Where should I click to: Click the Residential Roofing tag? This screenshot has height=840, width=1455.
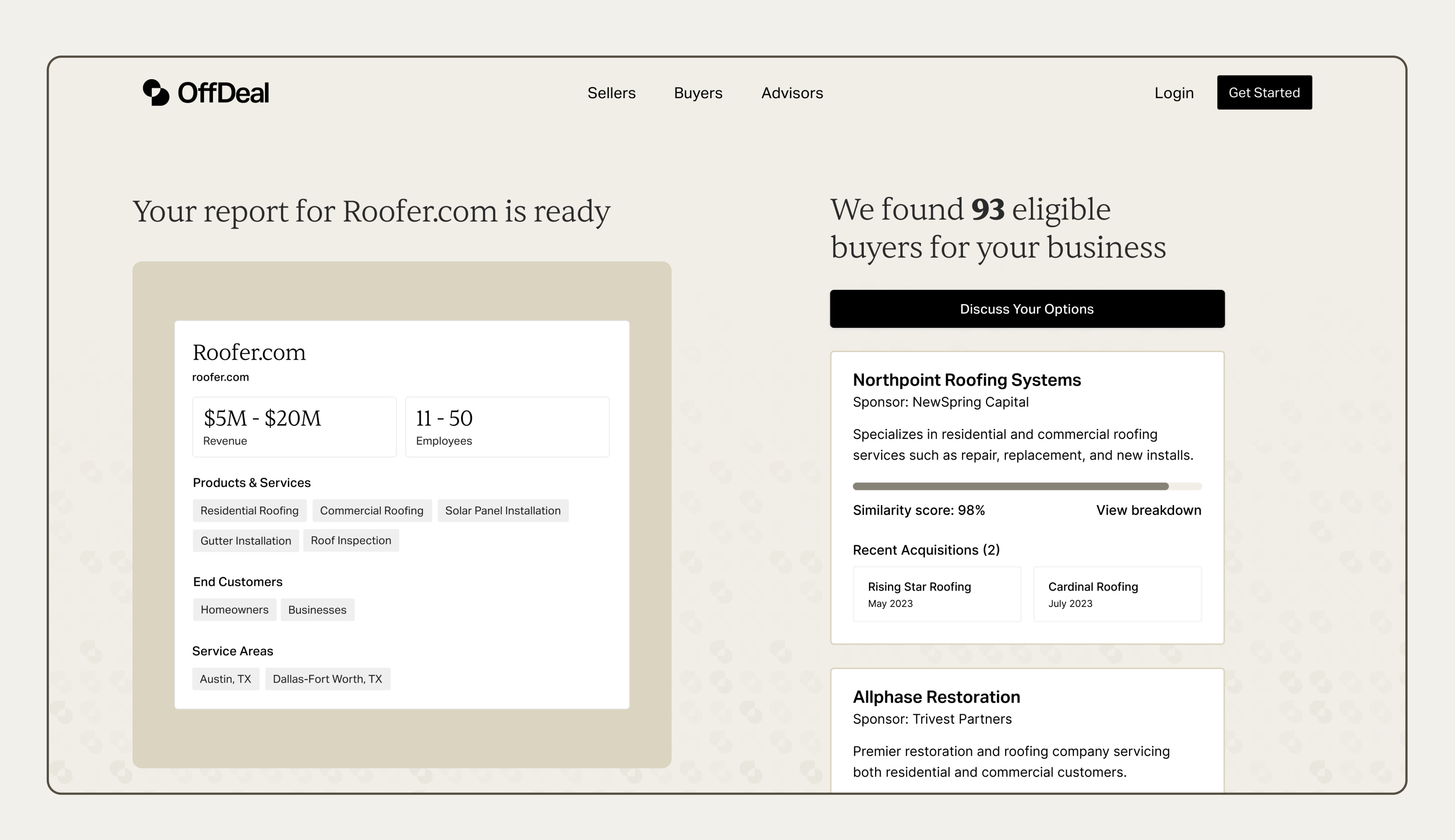coord(249,511)
